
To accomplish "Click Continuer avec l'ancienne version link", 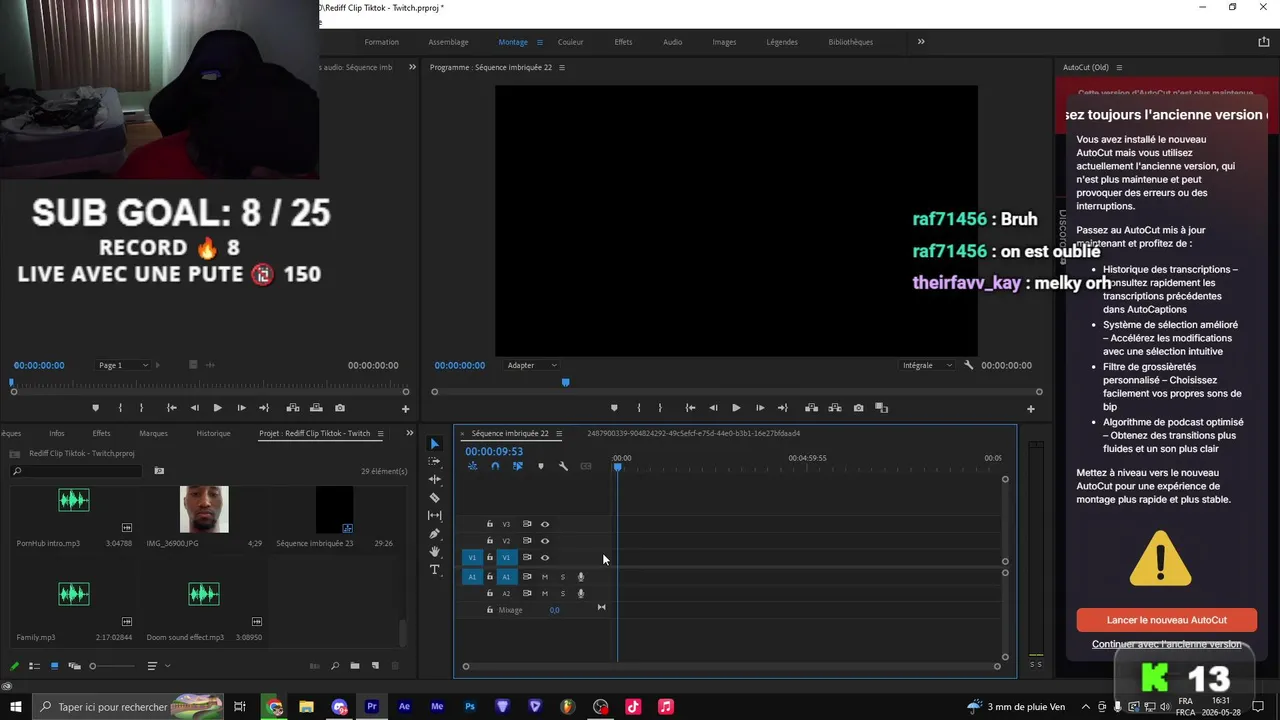I will (x=1167, y=644).
